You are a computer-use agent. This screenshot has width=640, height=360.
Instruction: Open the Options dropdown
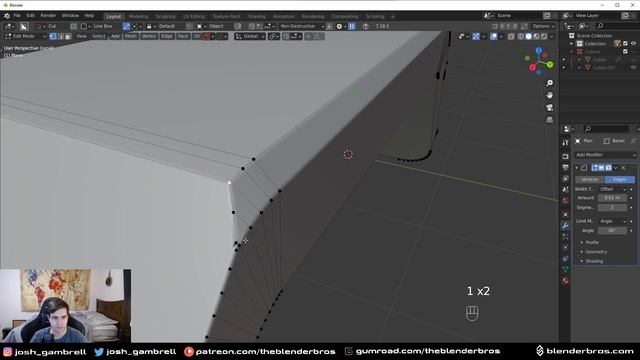click(543, 26)
